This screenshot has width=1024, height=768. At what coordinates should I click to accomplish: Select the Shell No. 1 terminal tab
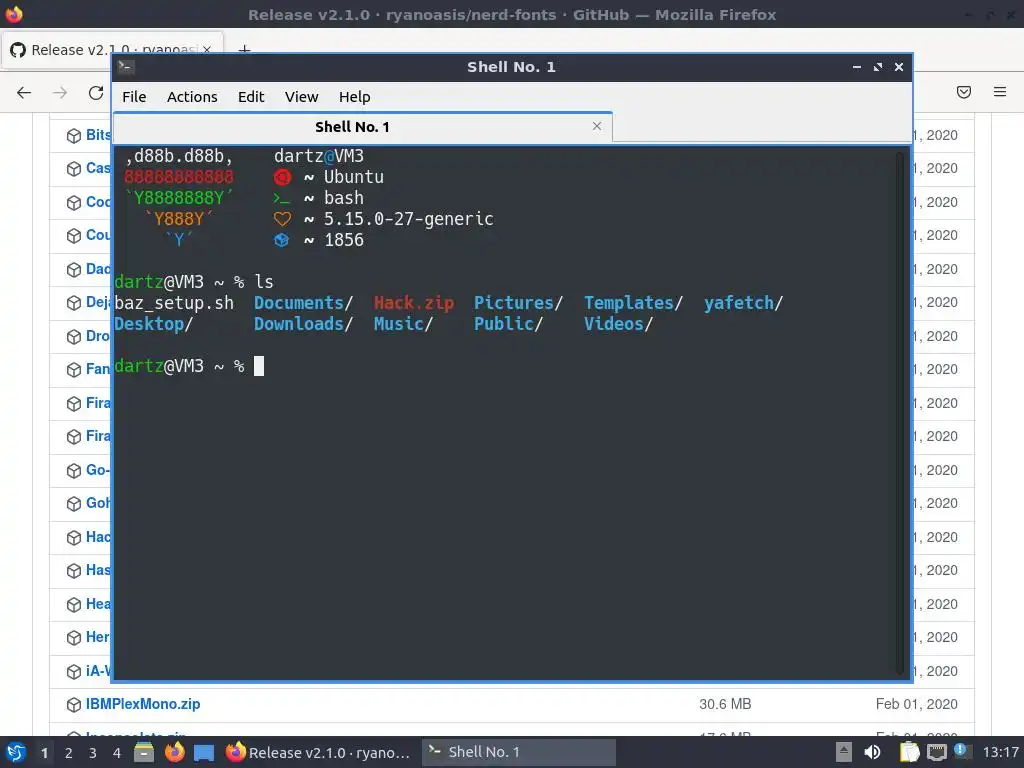tap(362, 127)
